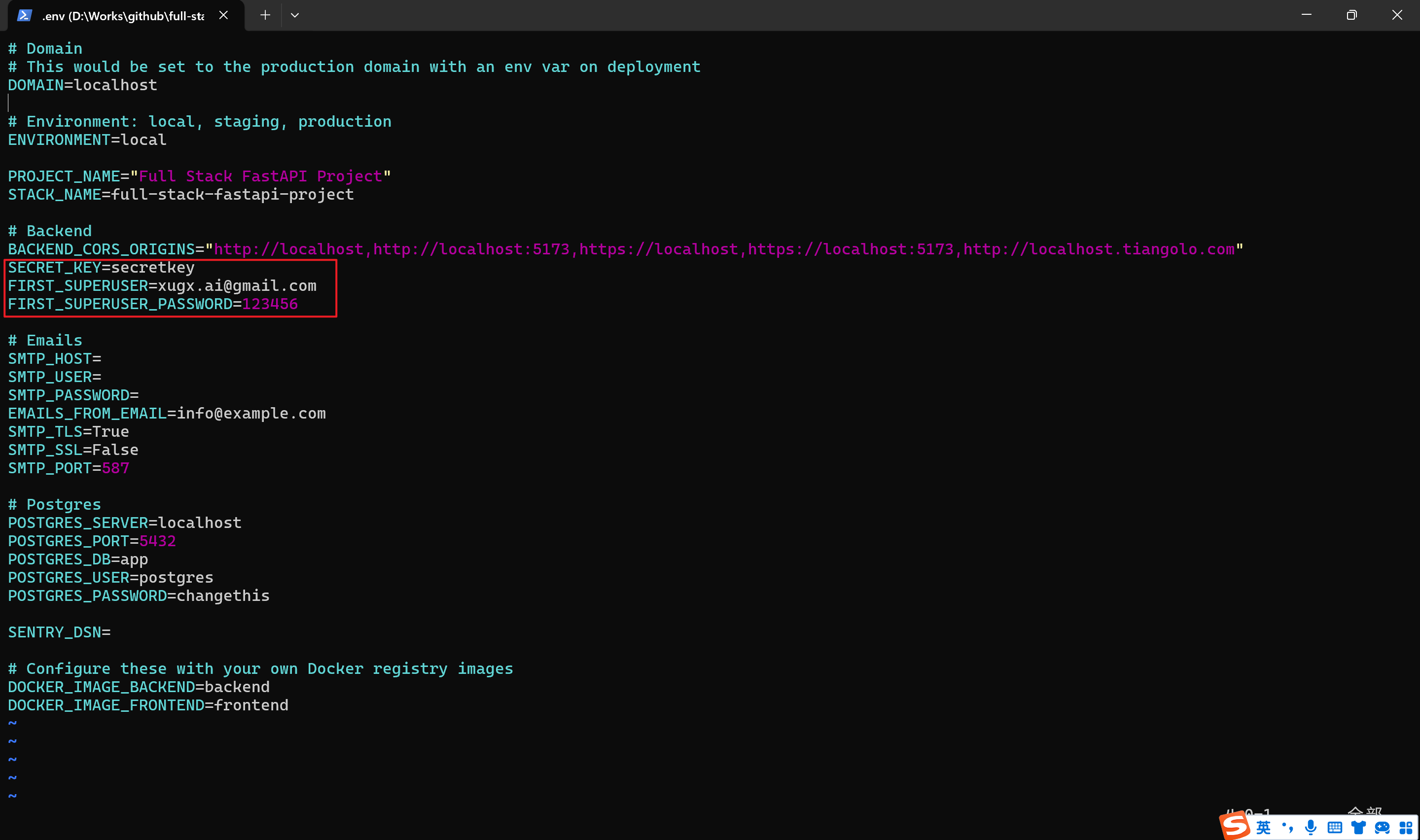Click the POSTGRES_PASSWORD=changethis line

pyautogui.click(x=139, y=595)
